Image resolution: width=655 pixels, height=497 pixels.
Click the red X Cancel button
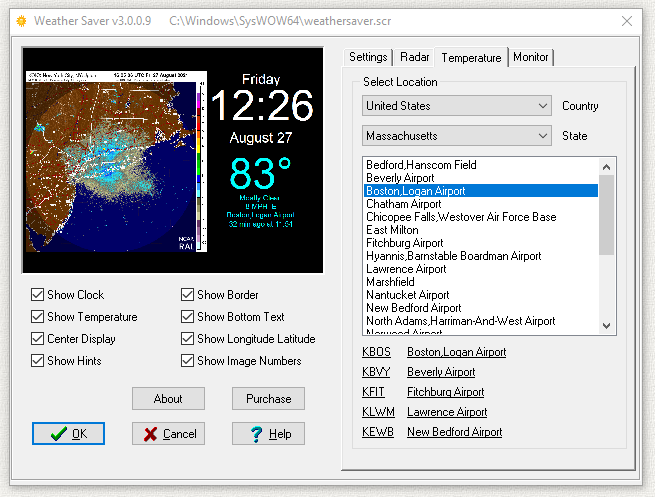click(168, 434)
